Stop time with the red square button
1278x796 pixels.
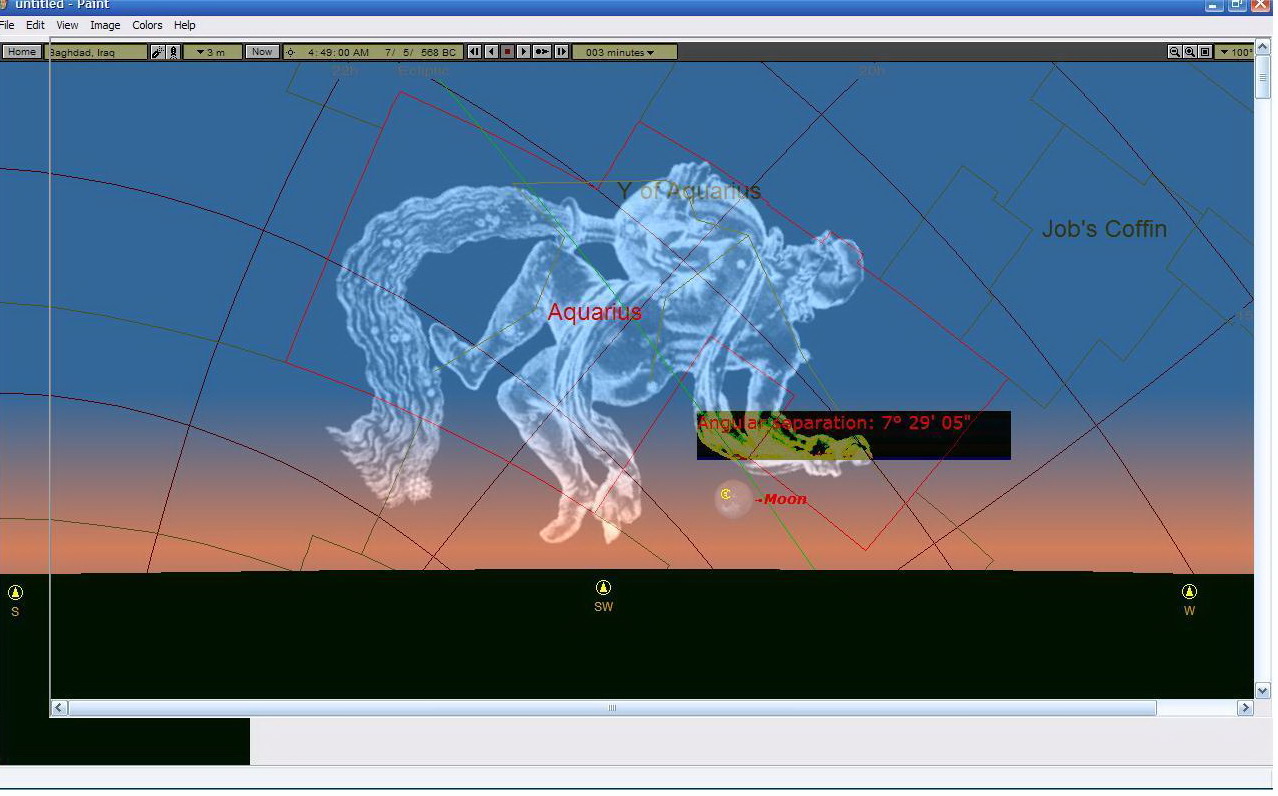(507, 52)
